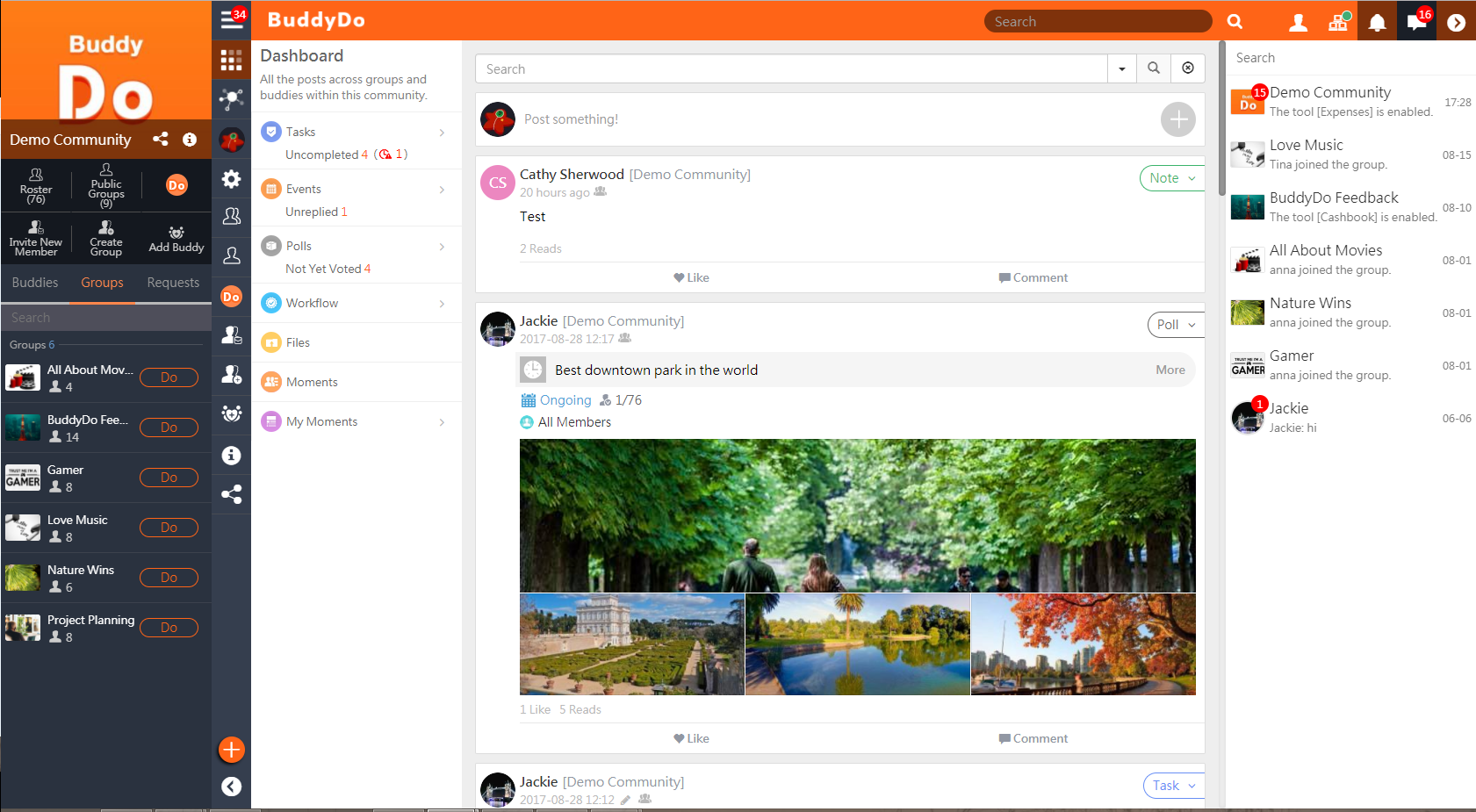Click the plus button in Post something box
The width and height of the screenshot is (1476, 812).
tap(1178, 119)
